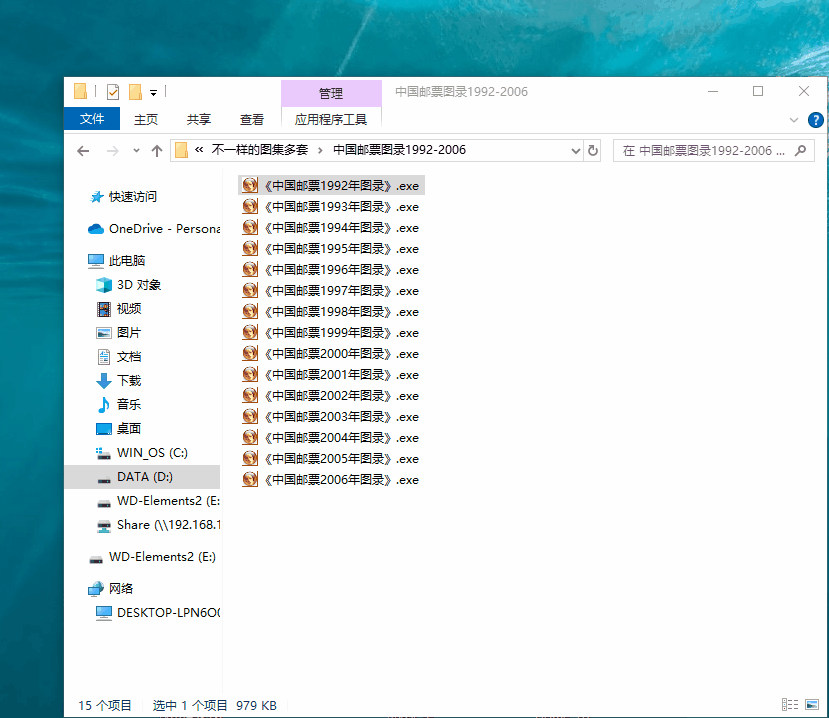This screenshot has height=718, width=829.
Task: Open the 视频 library folder
Action: [119, 309]
